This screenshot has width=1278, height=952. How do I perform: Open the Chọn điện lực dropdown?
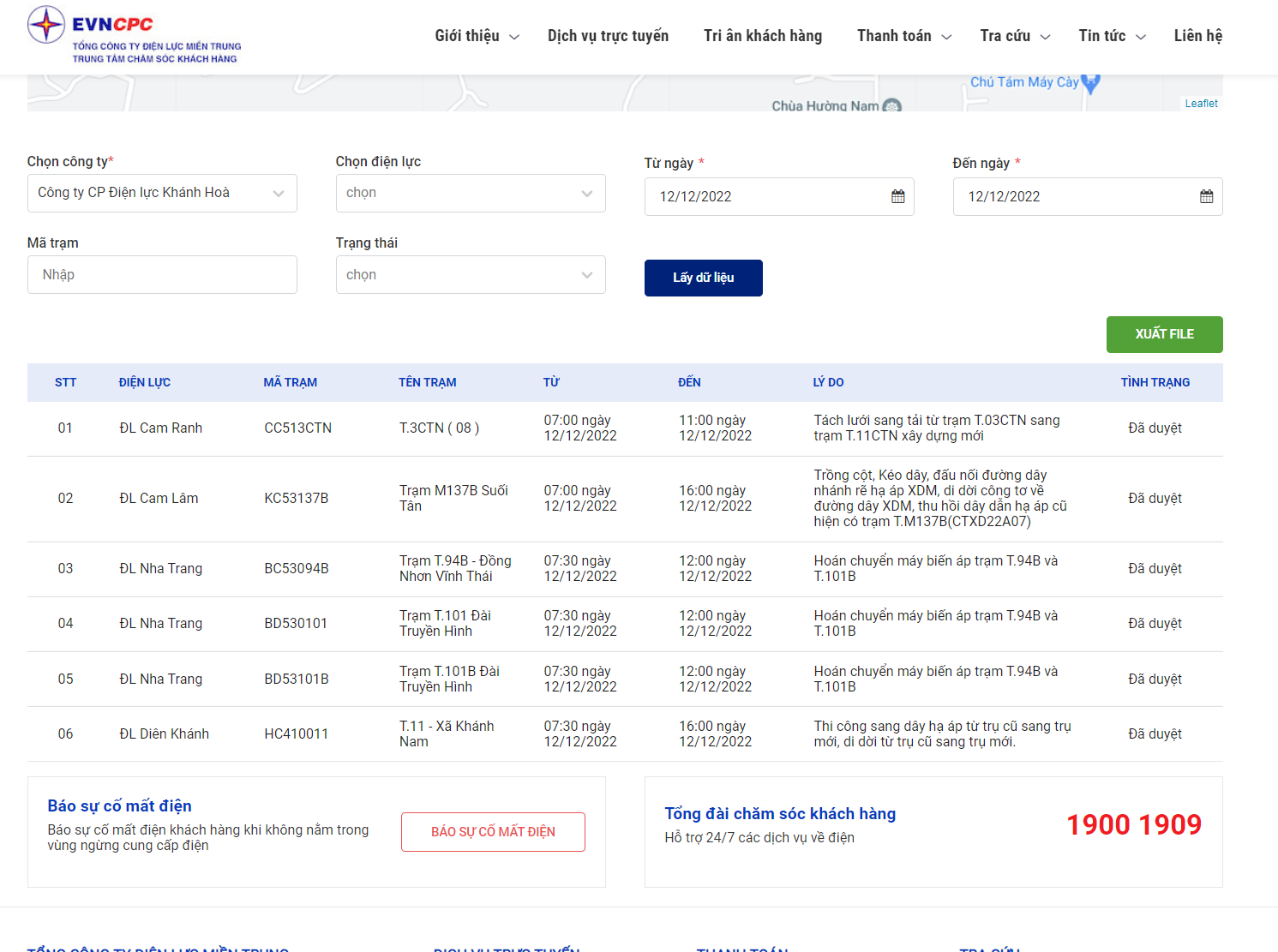470,194
